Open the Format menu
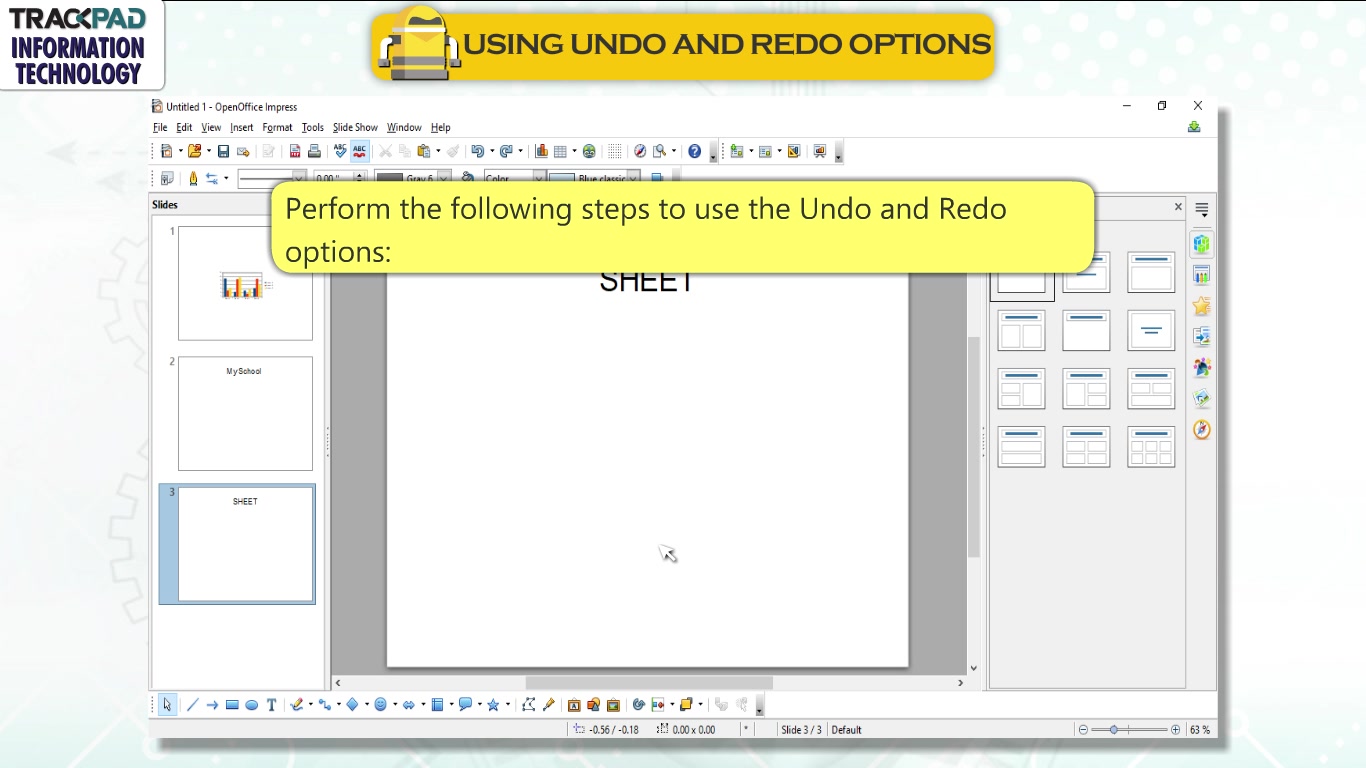The width and height of the screenshot is (1366, 768). coord(277,127)
